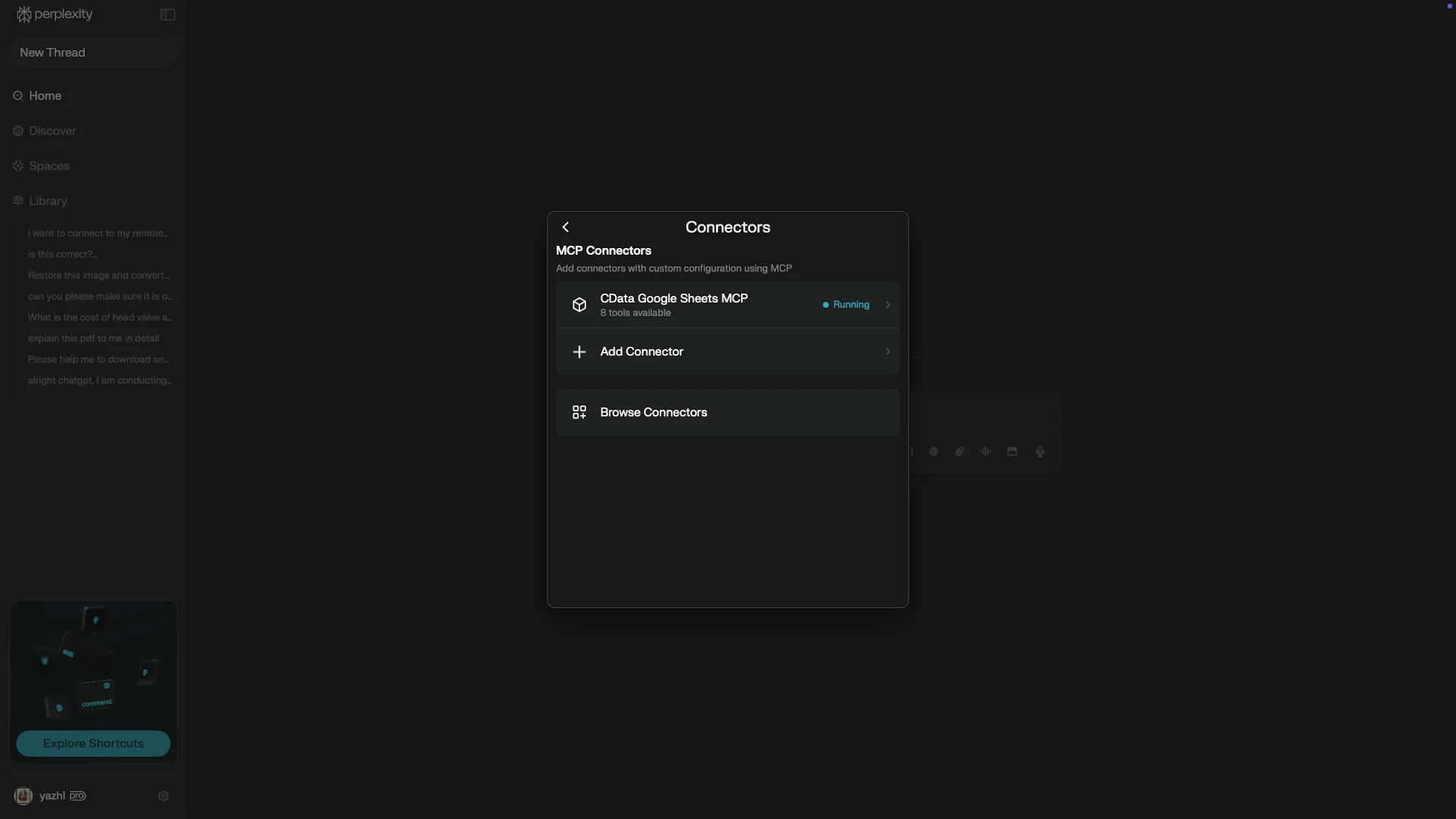Screen dimensions: 1456x819
Task: Click the Explore Shortcuts button
Action: coord(93,744)
